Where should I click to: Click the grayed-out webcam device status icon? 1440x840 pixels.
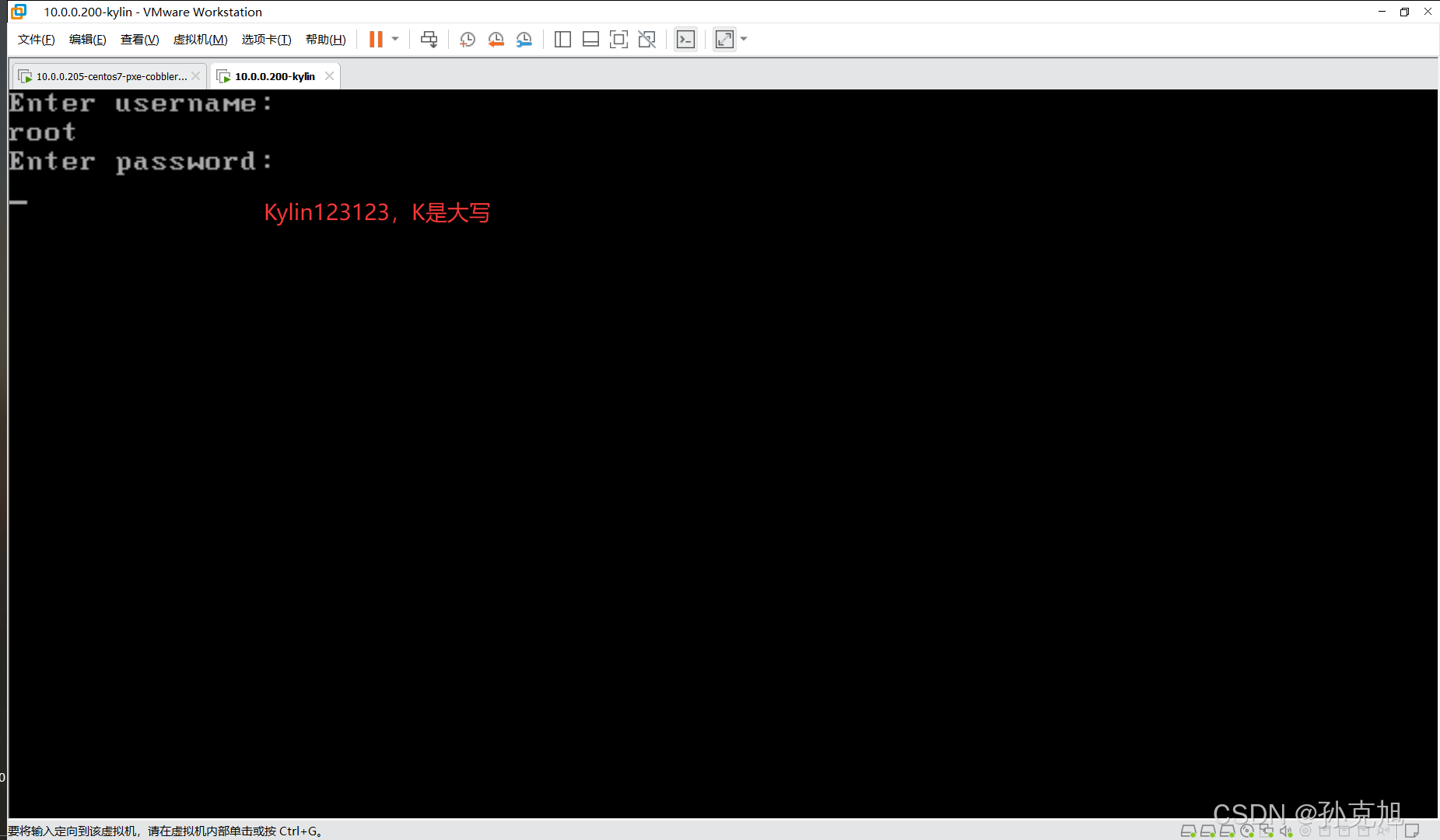click(1305, 831)
